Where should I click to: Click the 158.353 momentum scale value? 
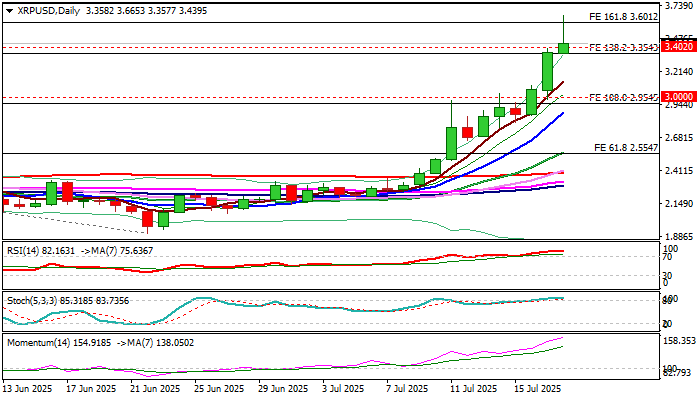click(x=680, y=341)
